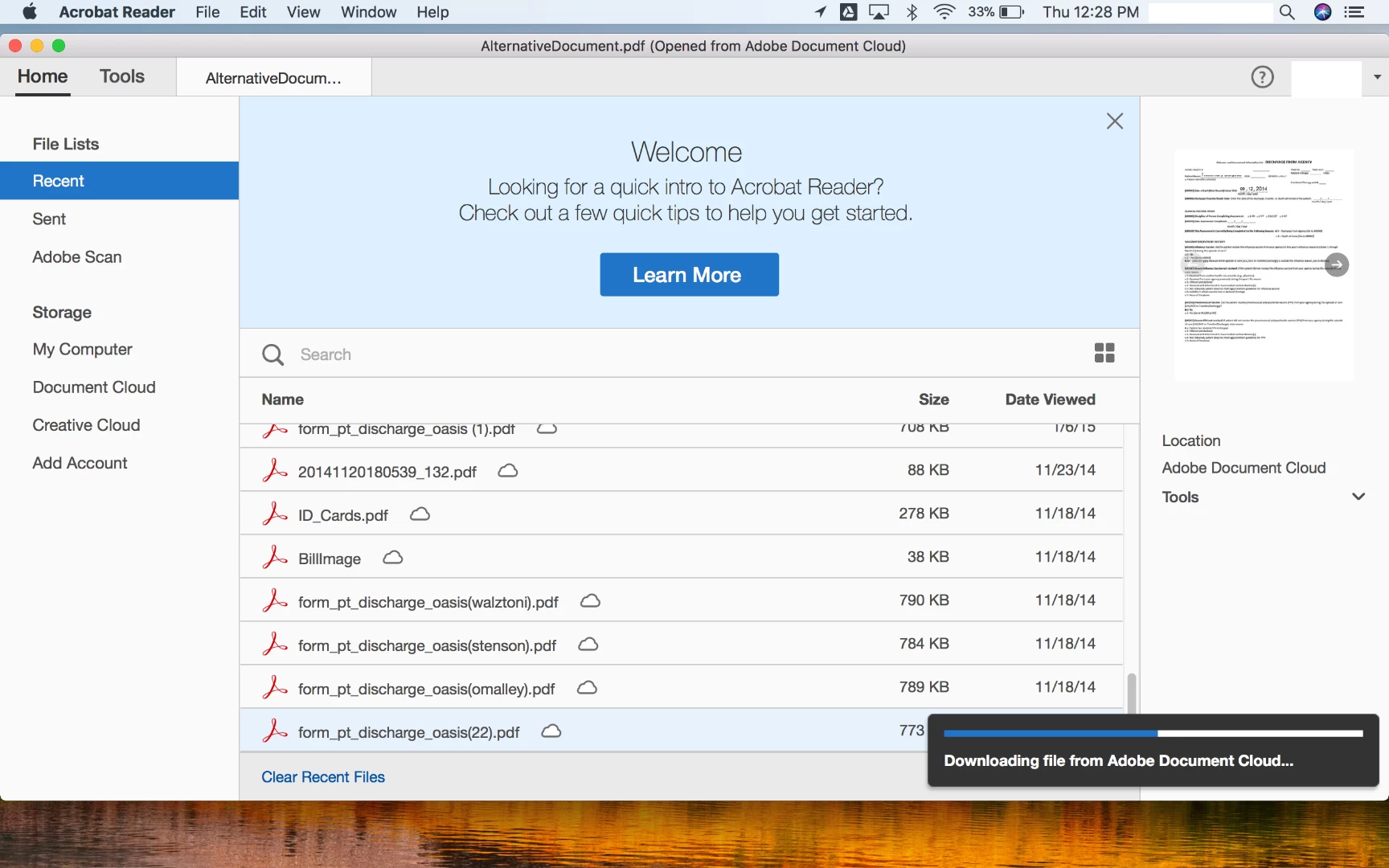The width and height of the screenshot is (1389, 868).
Task: Click cloud icon beside ID_Cards.pdf
Action: (420, 514)
